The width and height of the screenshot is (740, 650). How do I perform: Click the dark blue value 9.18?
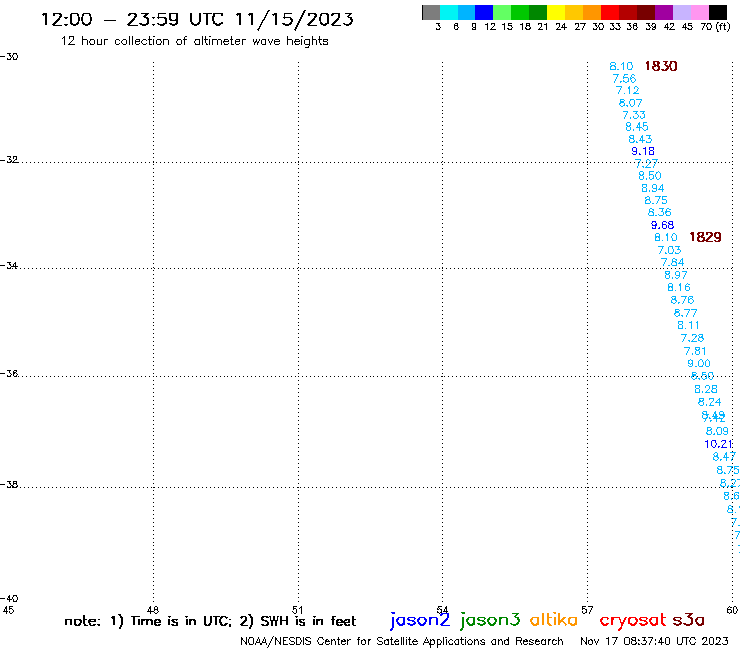(x=643, y=151)
